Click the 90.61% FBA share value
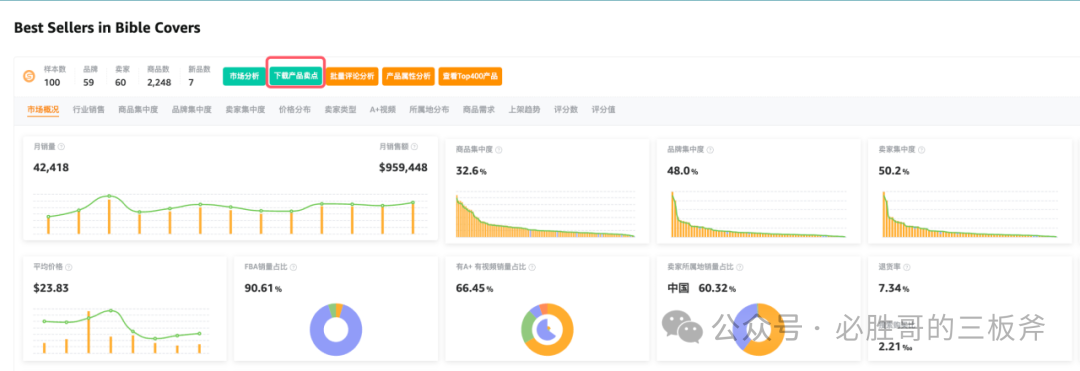The width and height of the screenshot is (1080, 371). [263, 288]
